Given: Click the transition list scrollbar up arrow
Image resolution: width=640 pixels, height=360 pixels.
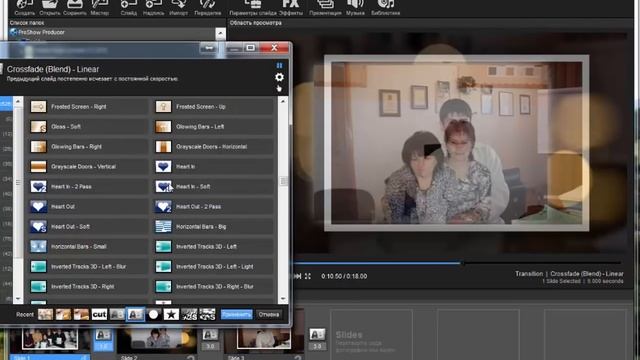Looking at the screenshot, I should (283, 101).
